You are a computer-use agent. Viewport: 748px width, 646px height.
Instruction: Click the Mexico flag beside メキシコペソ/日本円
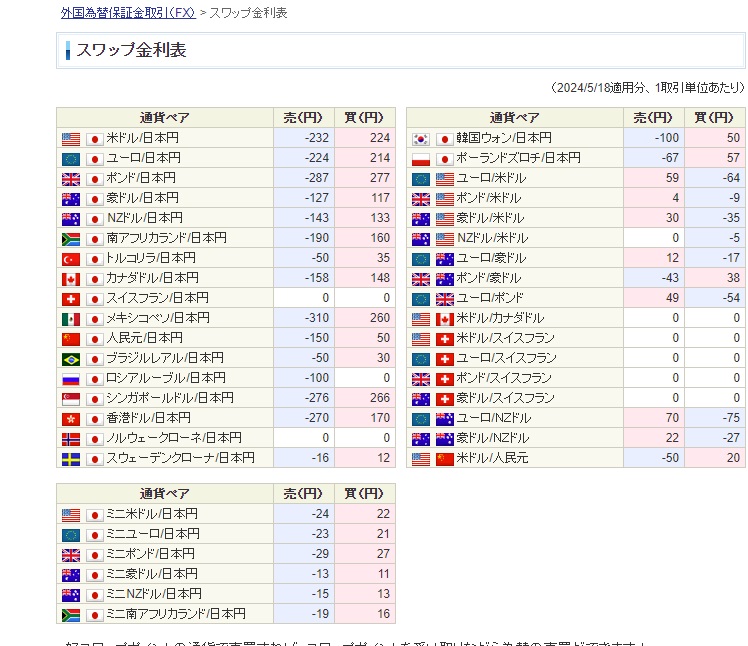(71, 318)
